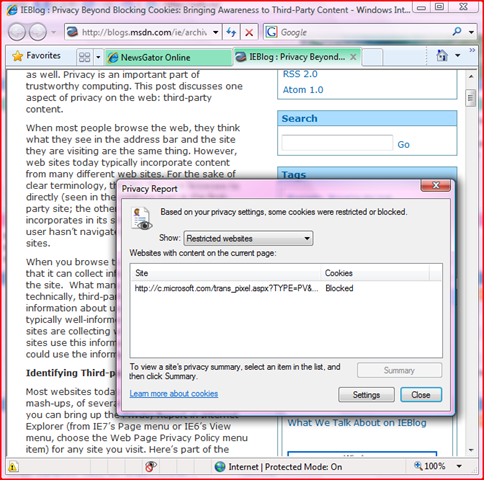Viewport: 484px width, 480px height.
Task: Open a blank new tab
Action: tap(372, 57)
